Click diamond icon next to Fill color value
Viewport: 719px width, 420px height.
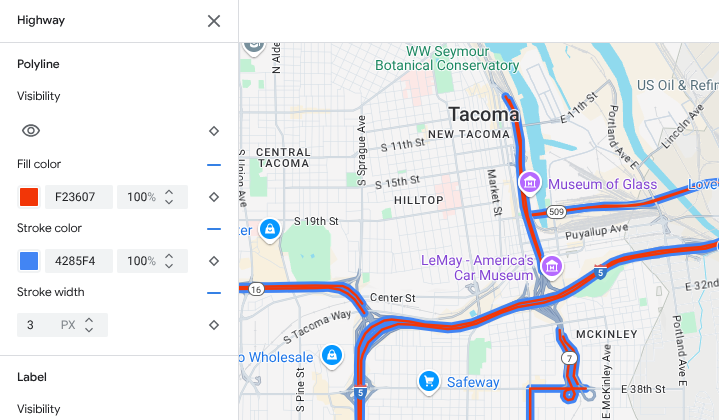pyautogui.click(x=214, y=197)
